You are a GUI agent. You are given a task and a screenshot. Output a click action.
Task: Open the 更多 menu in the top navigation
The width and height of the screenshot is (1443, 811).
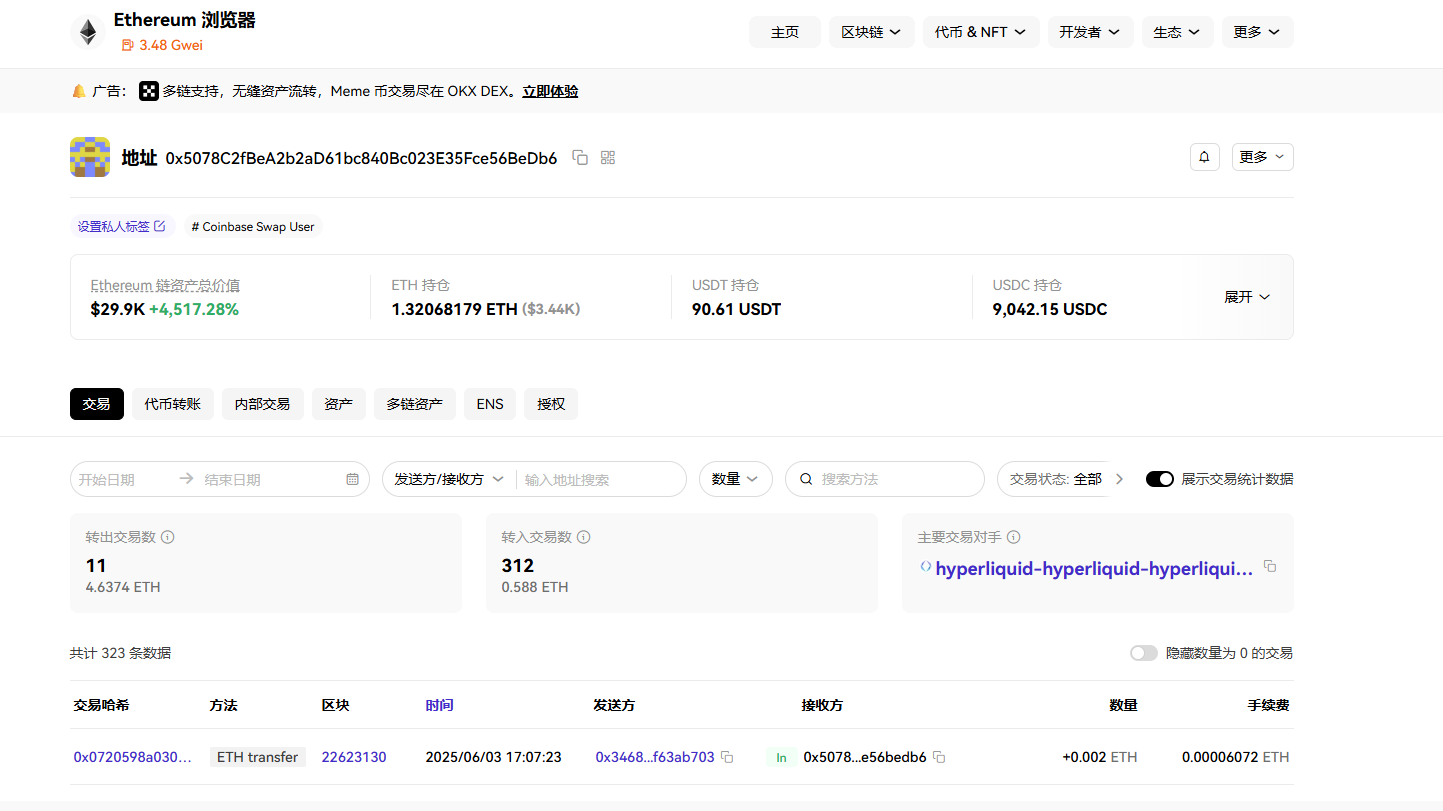click(1258, 32)
